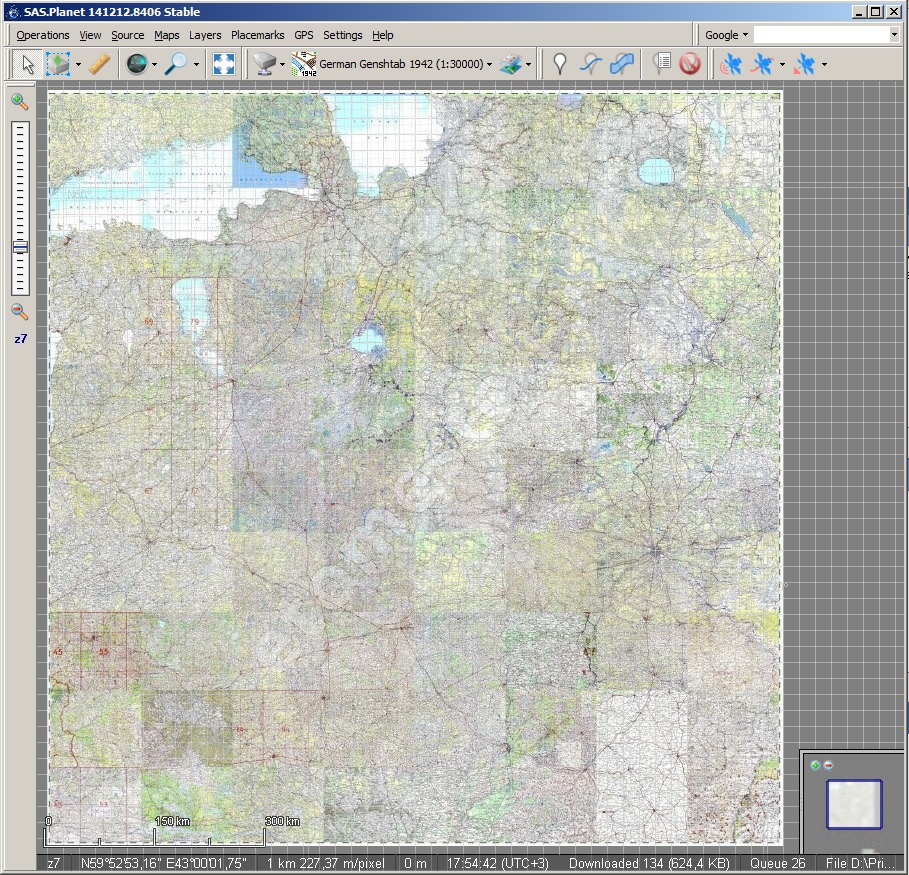The height and width of the screenshot is (875, 909).
Task: Click the z7 zoom indicator in the status bar
Action: point(54,863)
